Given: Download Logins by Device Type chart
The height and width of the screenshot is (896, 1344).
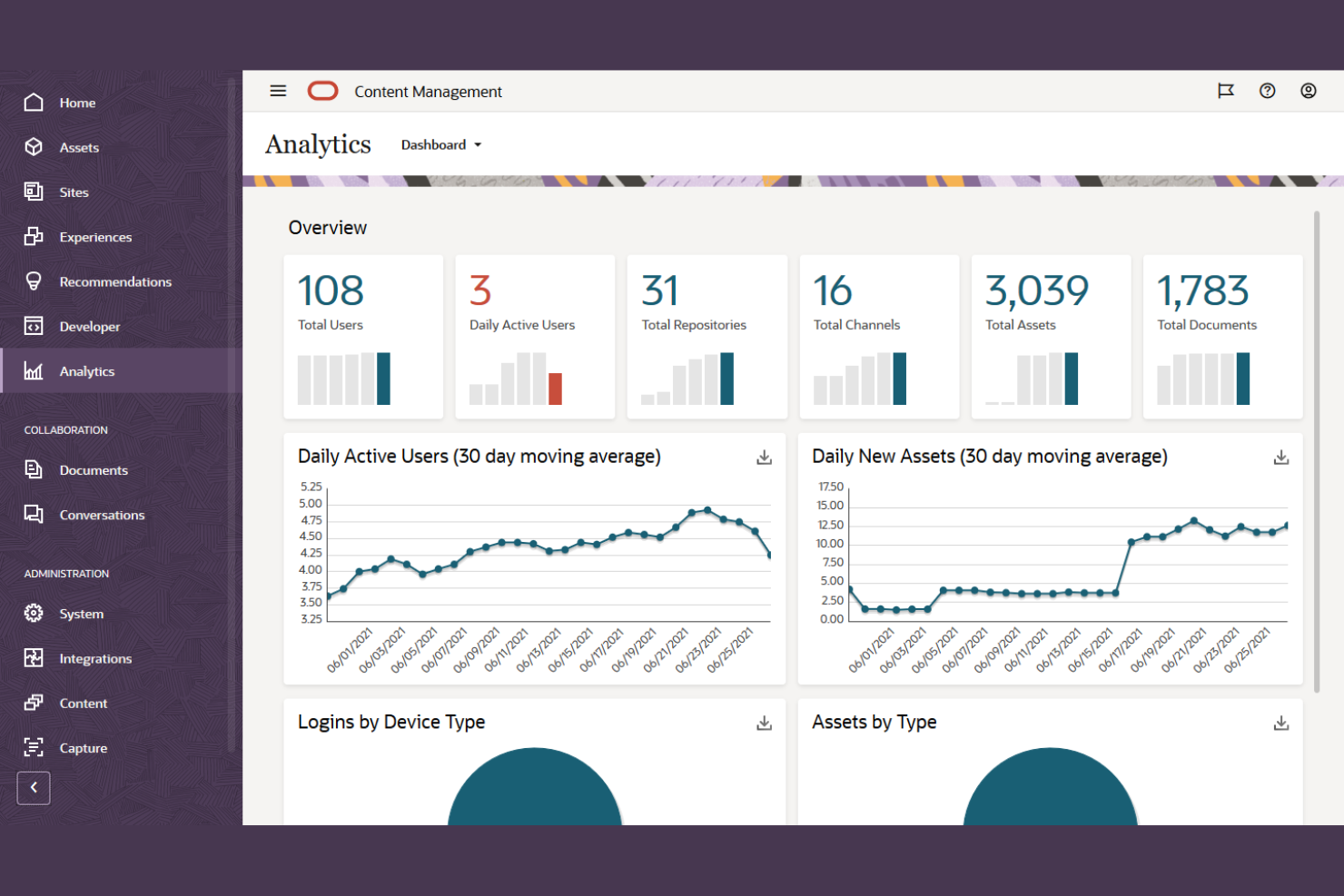Looking at the screenshot, I should (x=764, y=724).
